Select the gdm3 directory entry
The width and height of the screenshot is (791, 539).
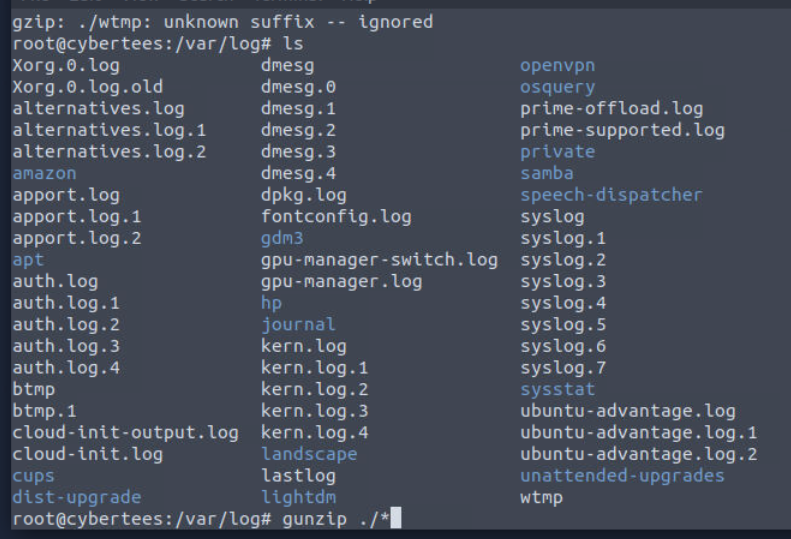[282, 238]
